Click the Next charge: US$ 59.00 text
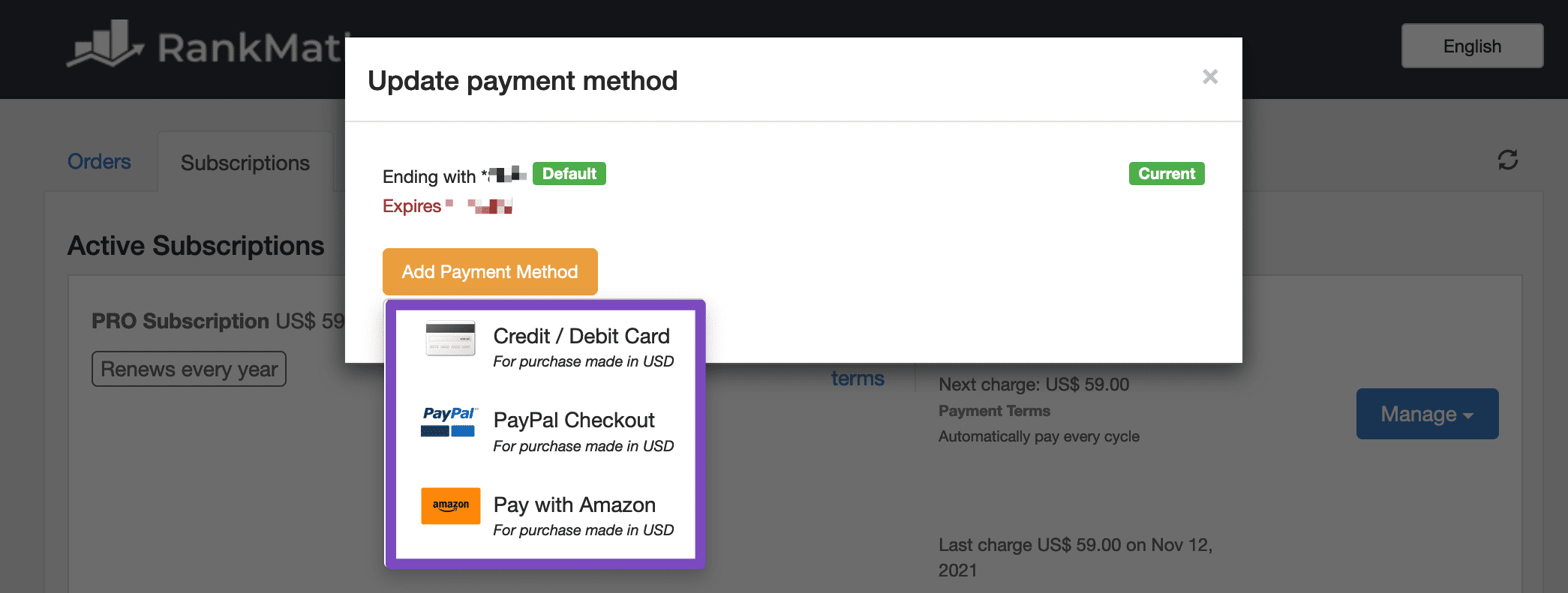Viewport: 1568px width, 593px height. tap(1034, 385)
